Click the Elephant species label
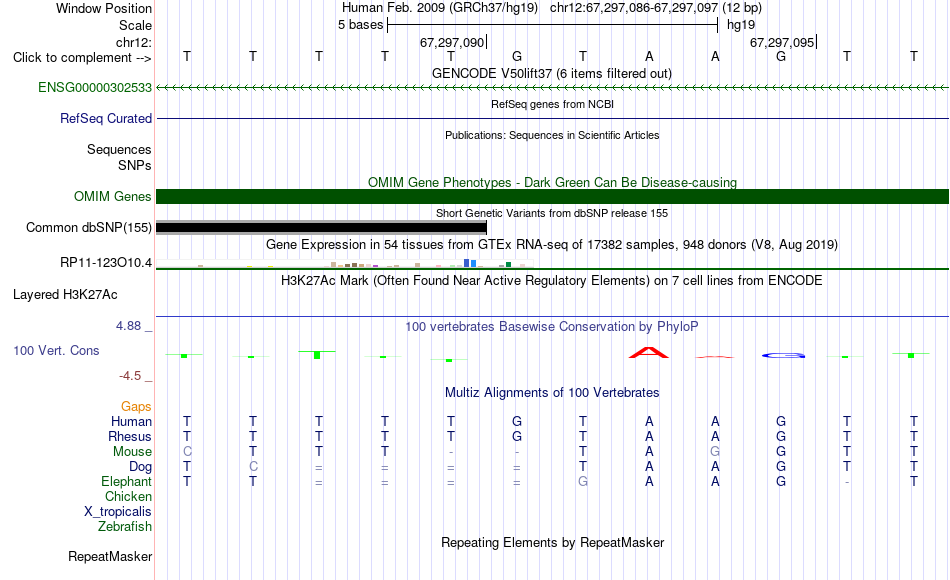This screenshot has height=580, width=950. pos(126,481)
